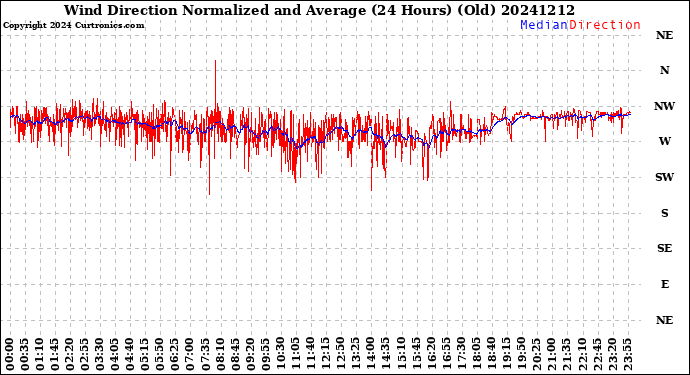Click the 18:05 time axis label
Viewport: 690px width, 375px height.
(476, 355)
